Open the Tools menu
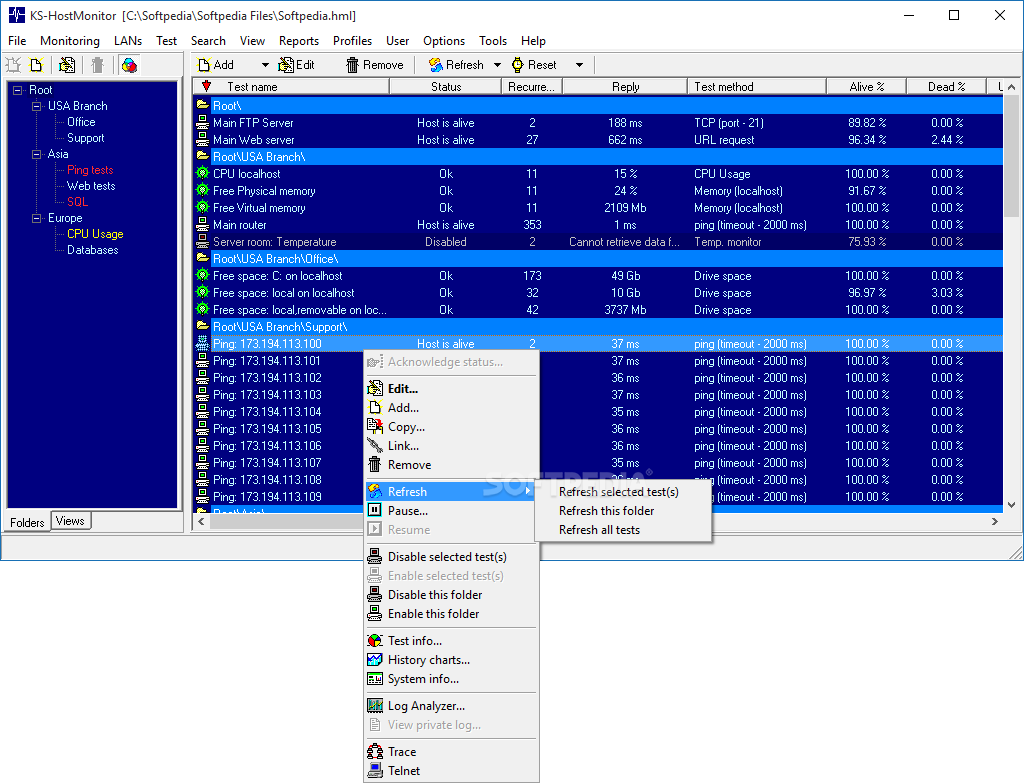The width and height of the screenshot is (1024, 783). (493, 40)
